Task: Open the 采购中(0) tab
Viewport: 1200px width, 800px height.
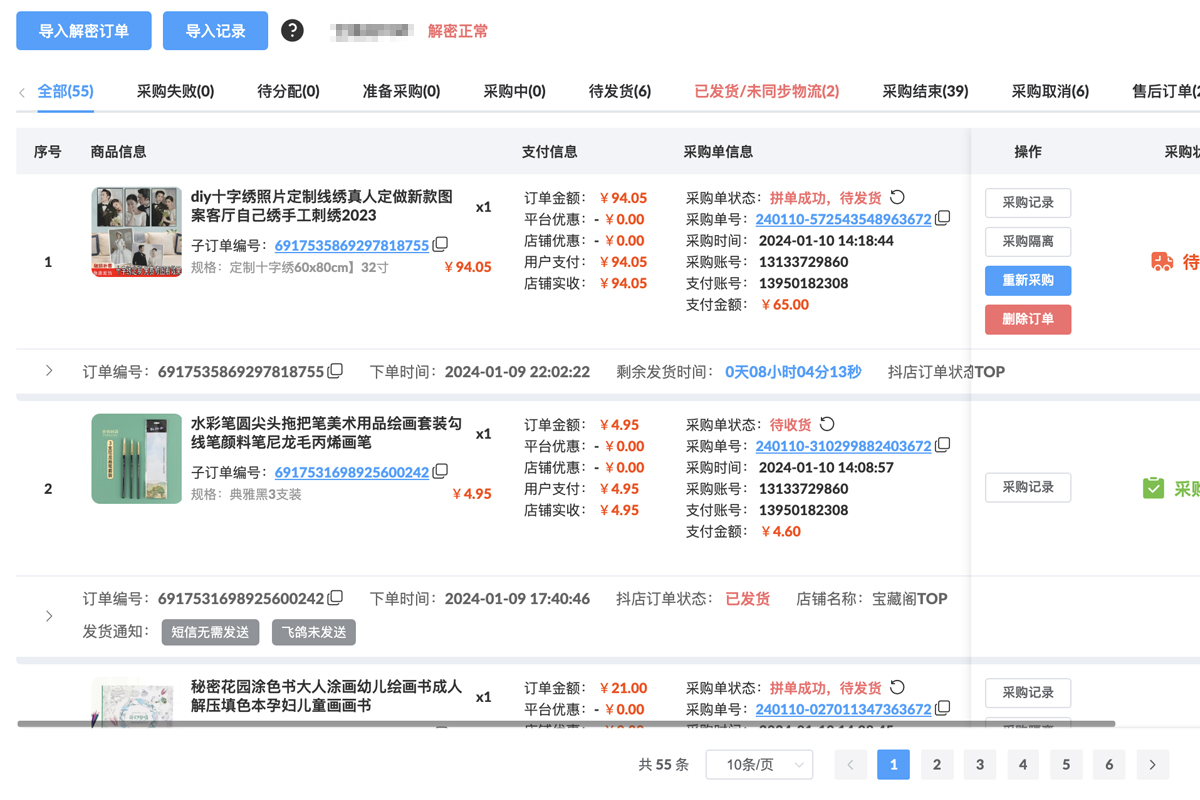Action: pos(514,91)
